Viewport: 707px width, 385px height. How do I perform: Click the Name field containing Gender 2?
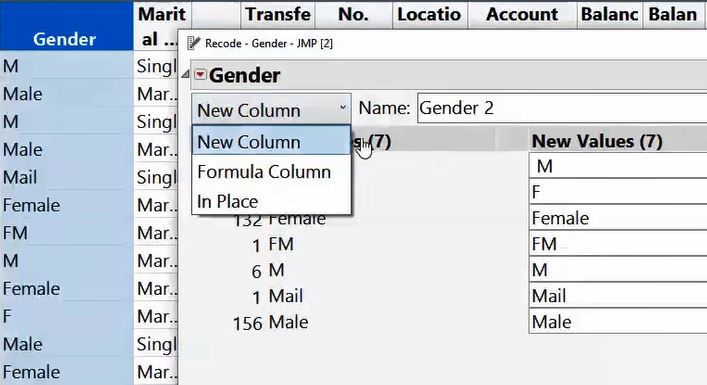(x=562, y=108)
